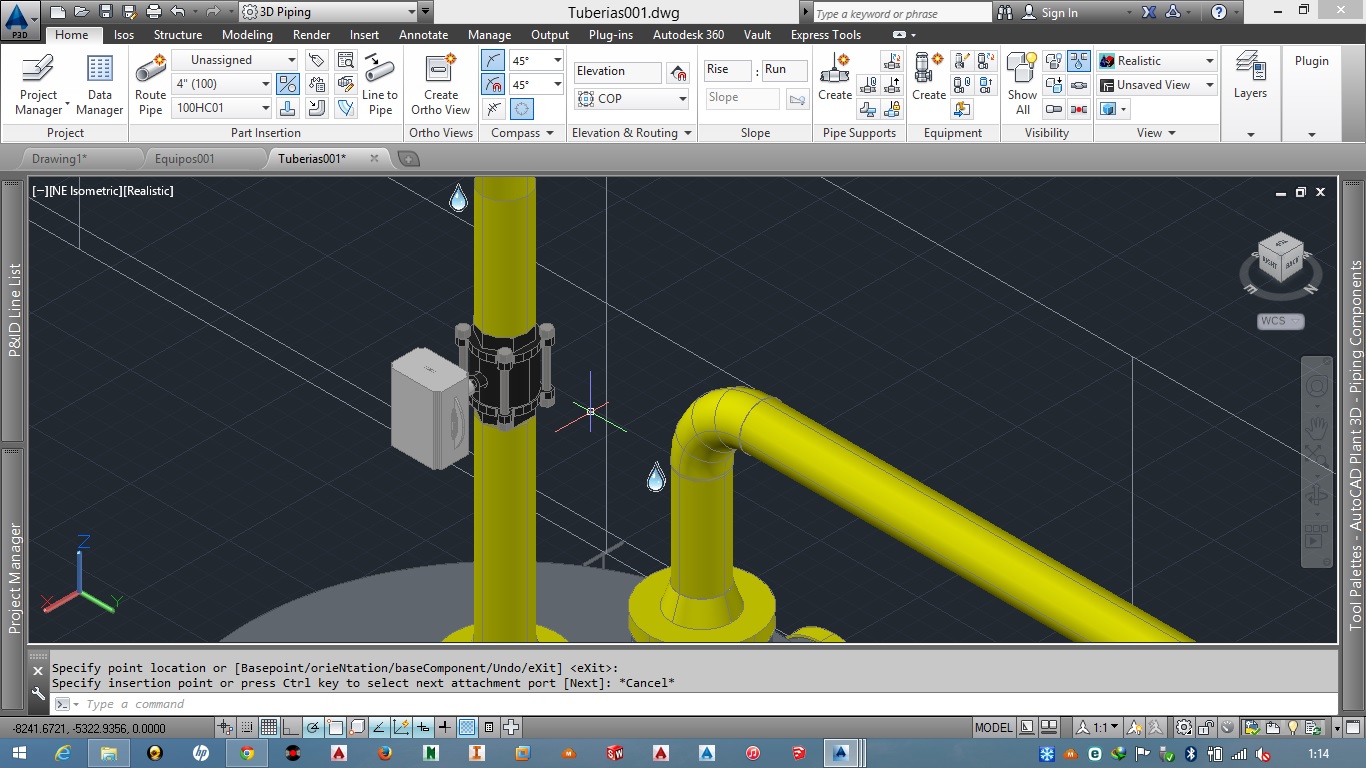Toggle the compass circle display button
Viewport: 1366px width, 768px height.
pos(522,109)
